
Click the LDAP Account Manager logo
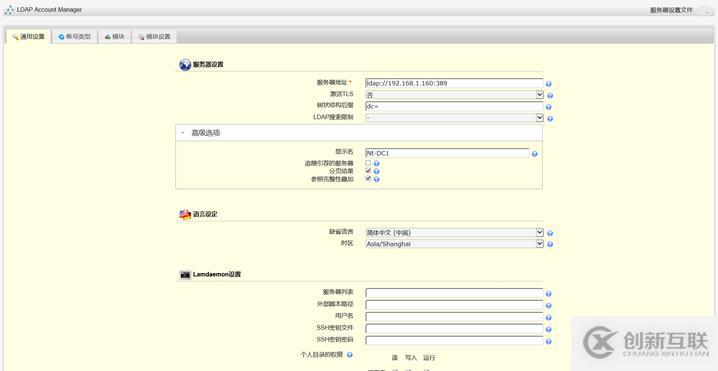[x=9, y=10]
